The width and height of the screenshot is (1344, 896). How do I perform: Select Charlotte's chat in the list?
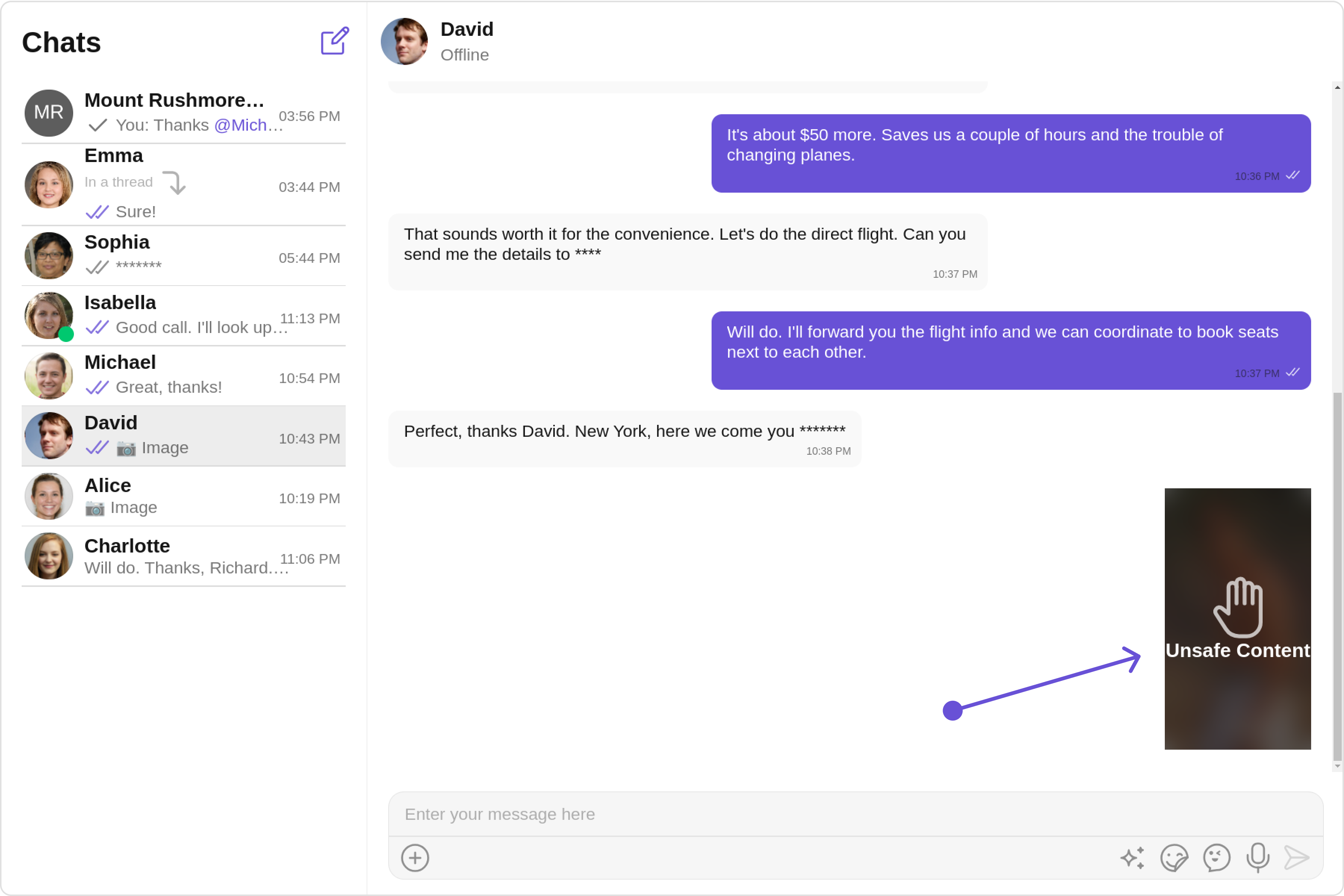tap(183, 556)
